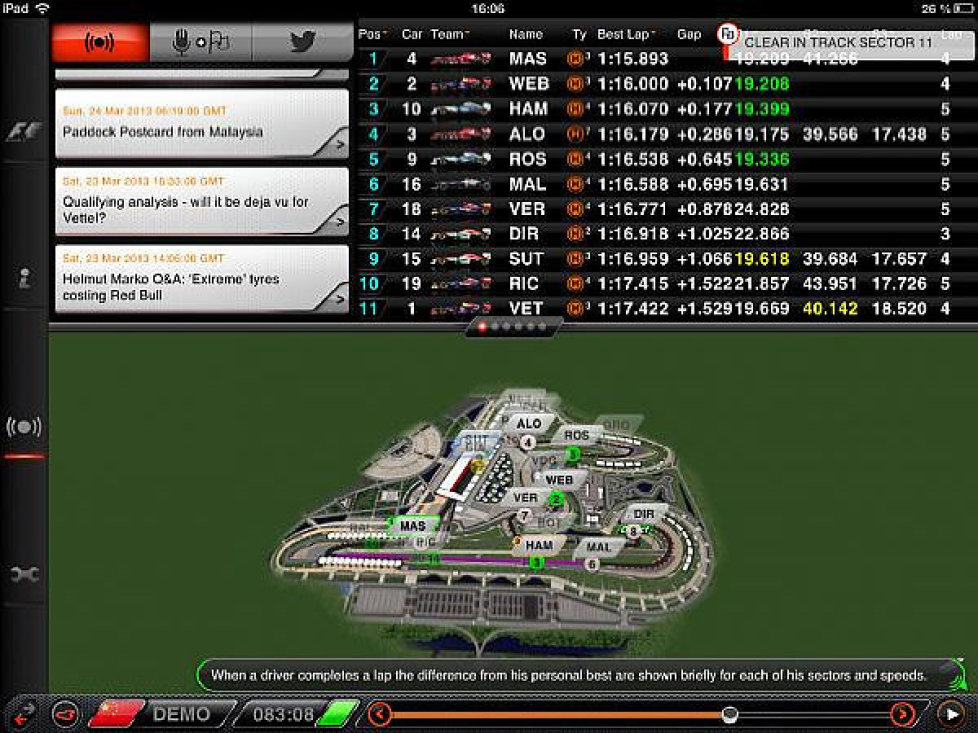Click the Car column header

(412, 34)
